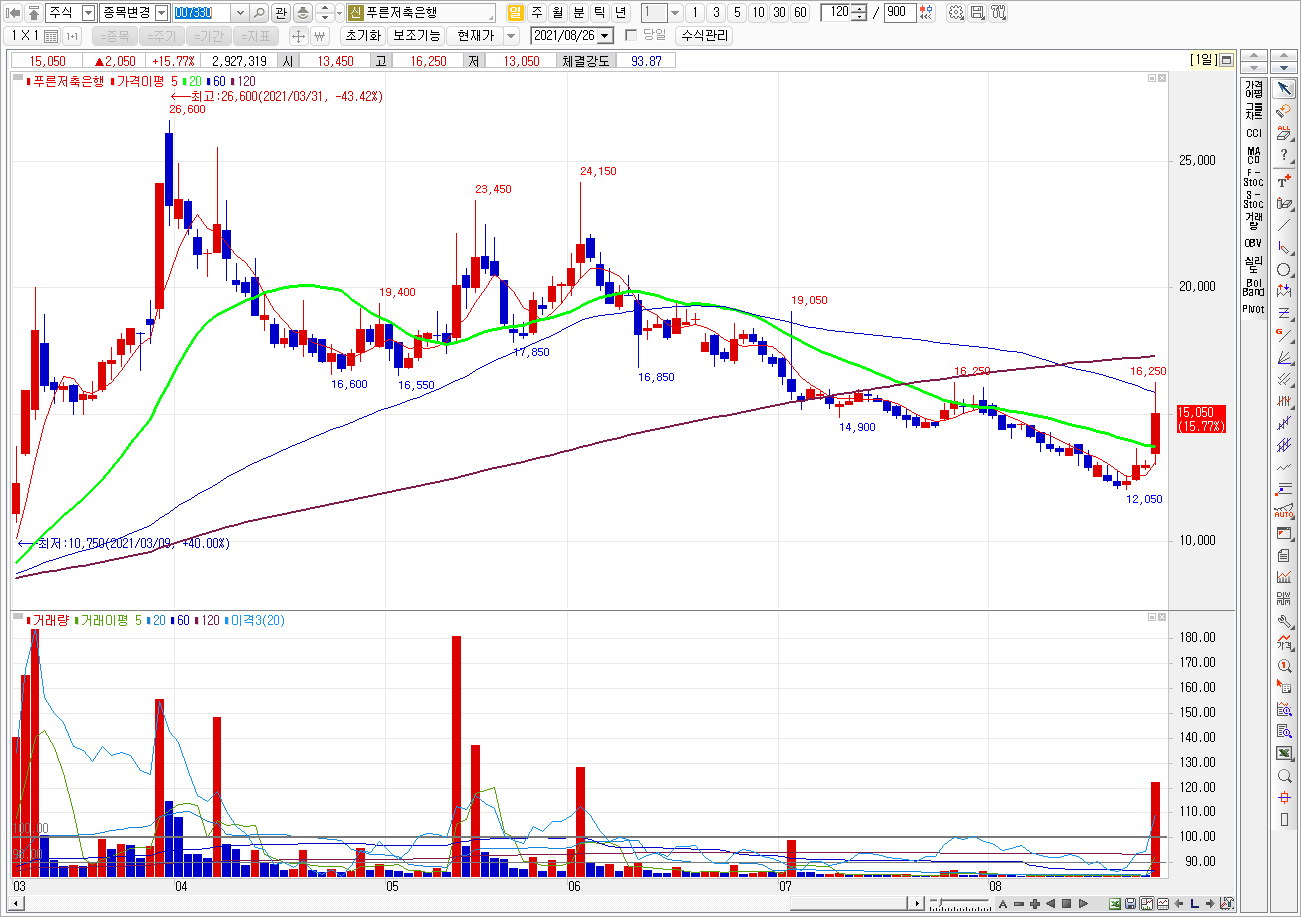The image size is (1301, 917).
Task: Expand the upward arrow above indicator list
Action: (x=1253, y=56)
